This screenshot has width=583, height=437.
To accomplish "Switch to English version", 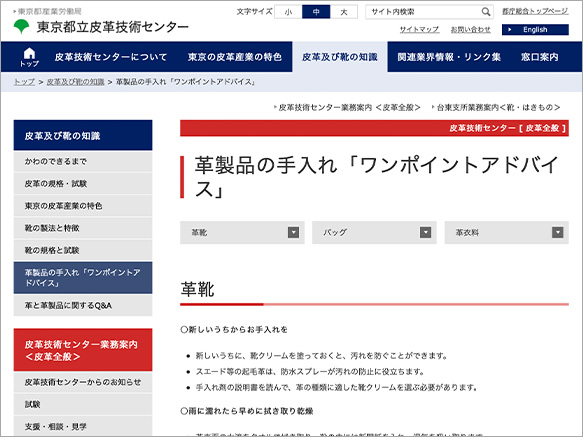I will (535, 30).
